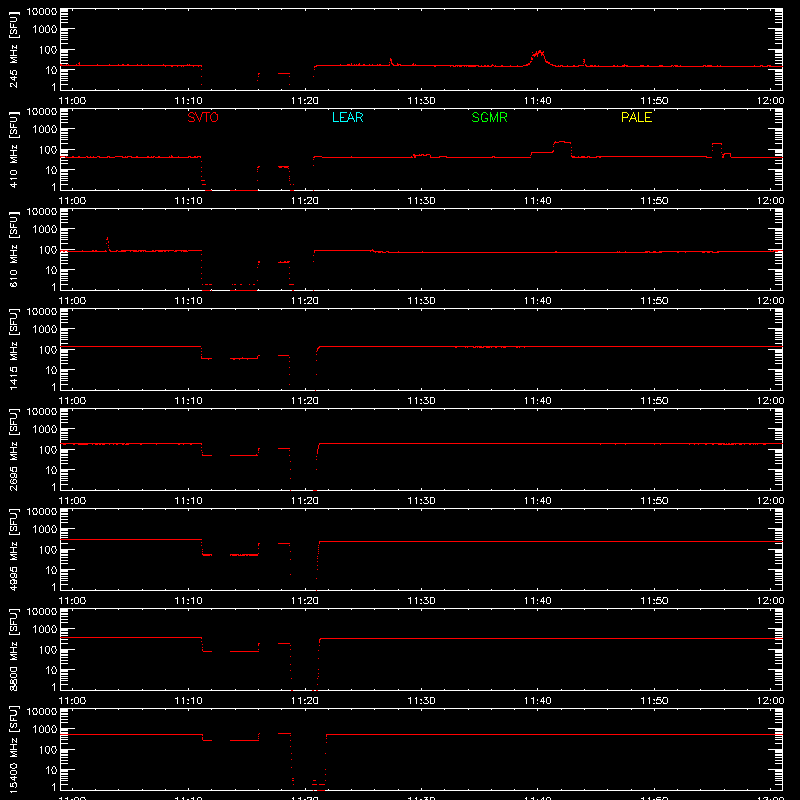The image size is (800, 800).
Task: Click the 11:50 tick label under 410 MHz plot
Action: [x=654, y=201]
